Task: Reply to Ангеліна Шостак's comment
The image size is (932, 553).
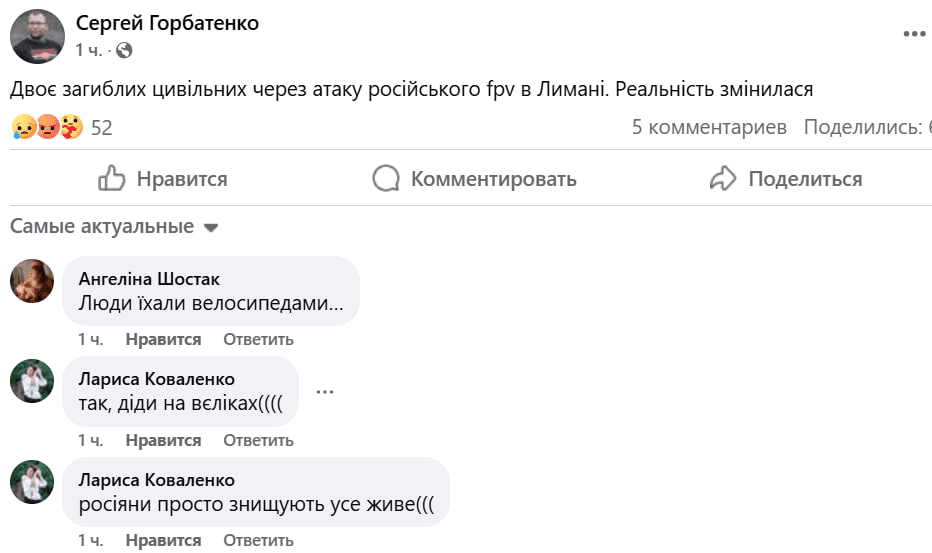Action: (258, 339)
